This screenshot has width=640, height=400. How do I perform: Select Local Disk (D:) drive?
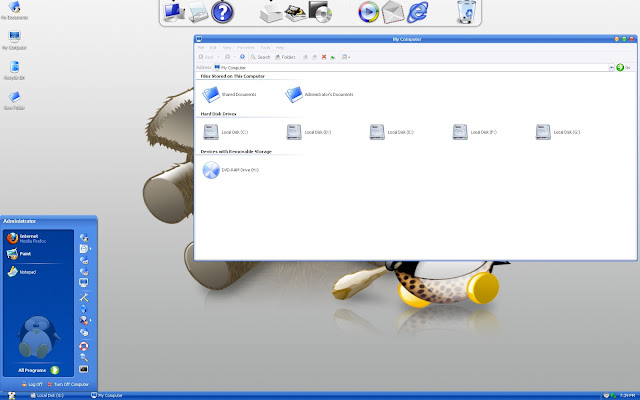tap(309, 132)
